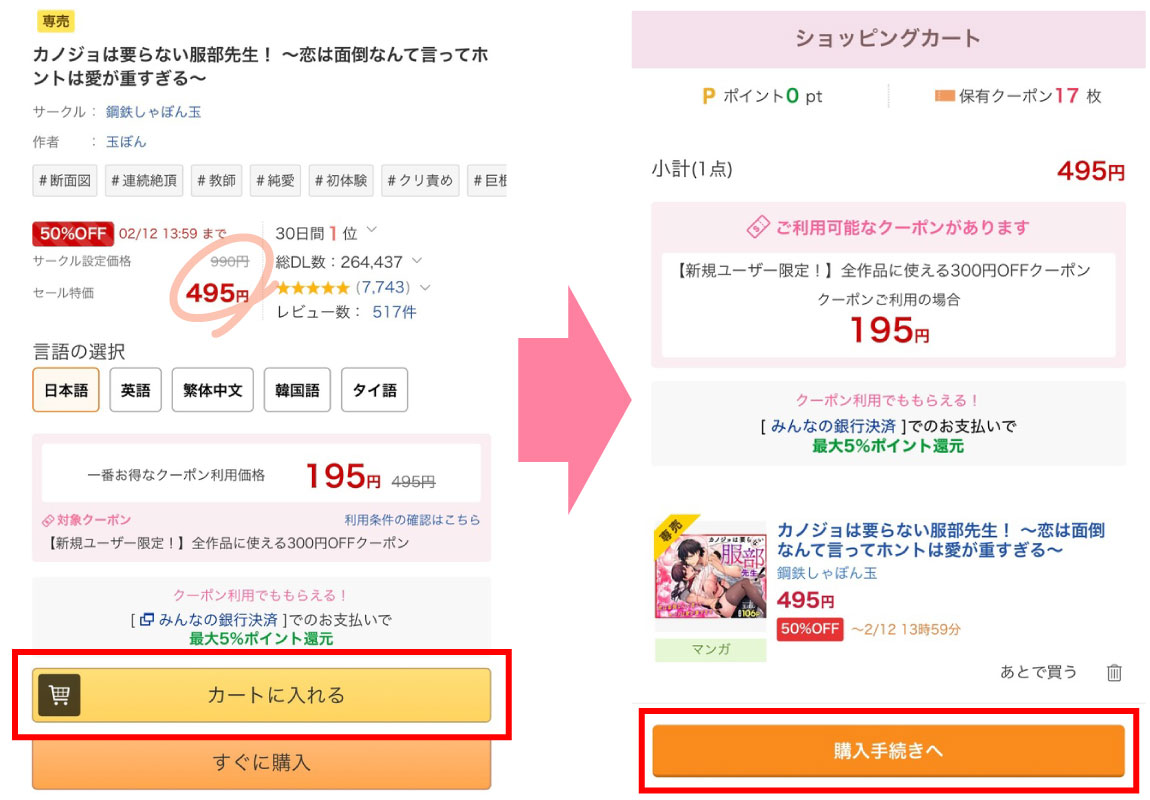Screen dimensions: 1150x800
Task: Select 繁体中文 language option
Action: pos(212,390)
